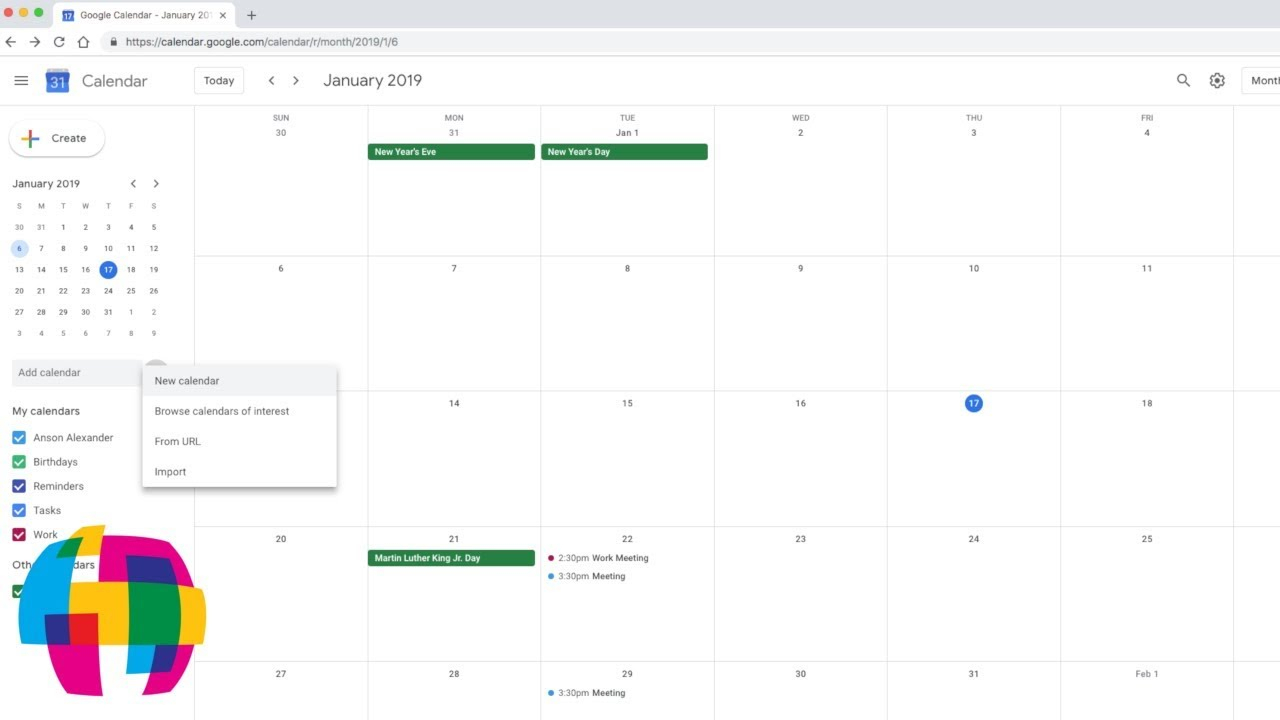Click the Google Calendar logo icon
The height and width of the screenshot is (720, 1280).
pyautogui.click(x=57, y=81)
